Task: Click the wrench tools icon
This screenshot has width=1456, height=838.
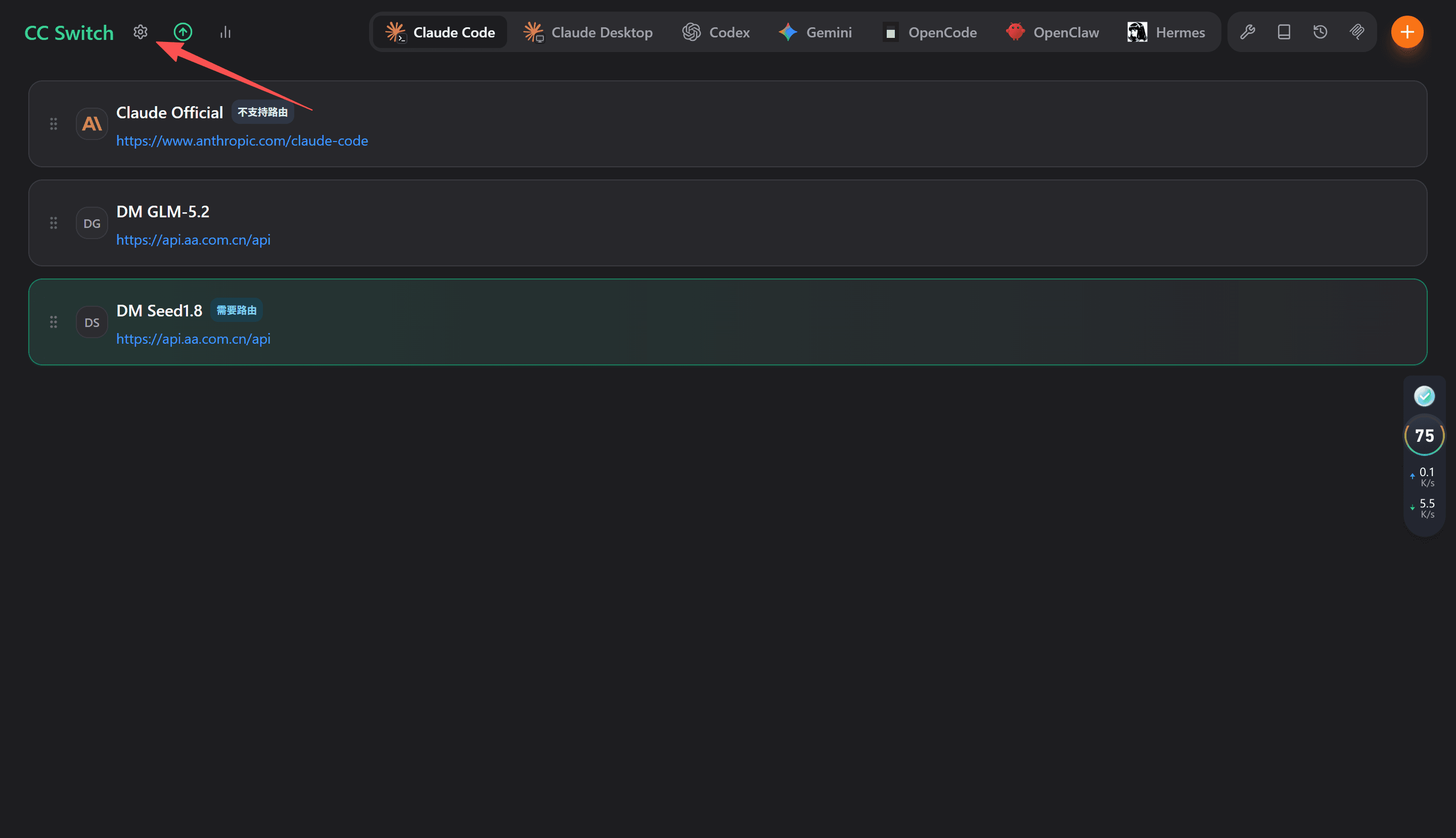Action: point(1248,32)
